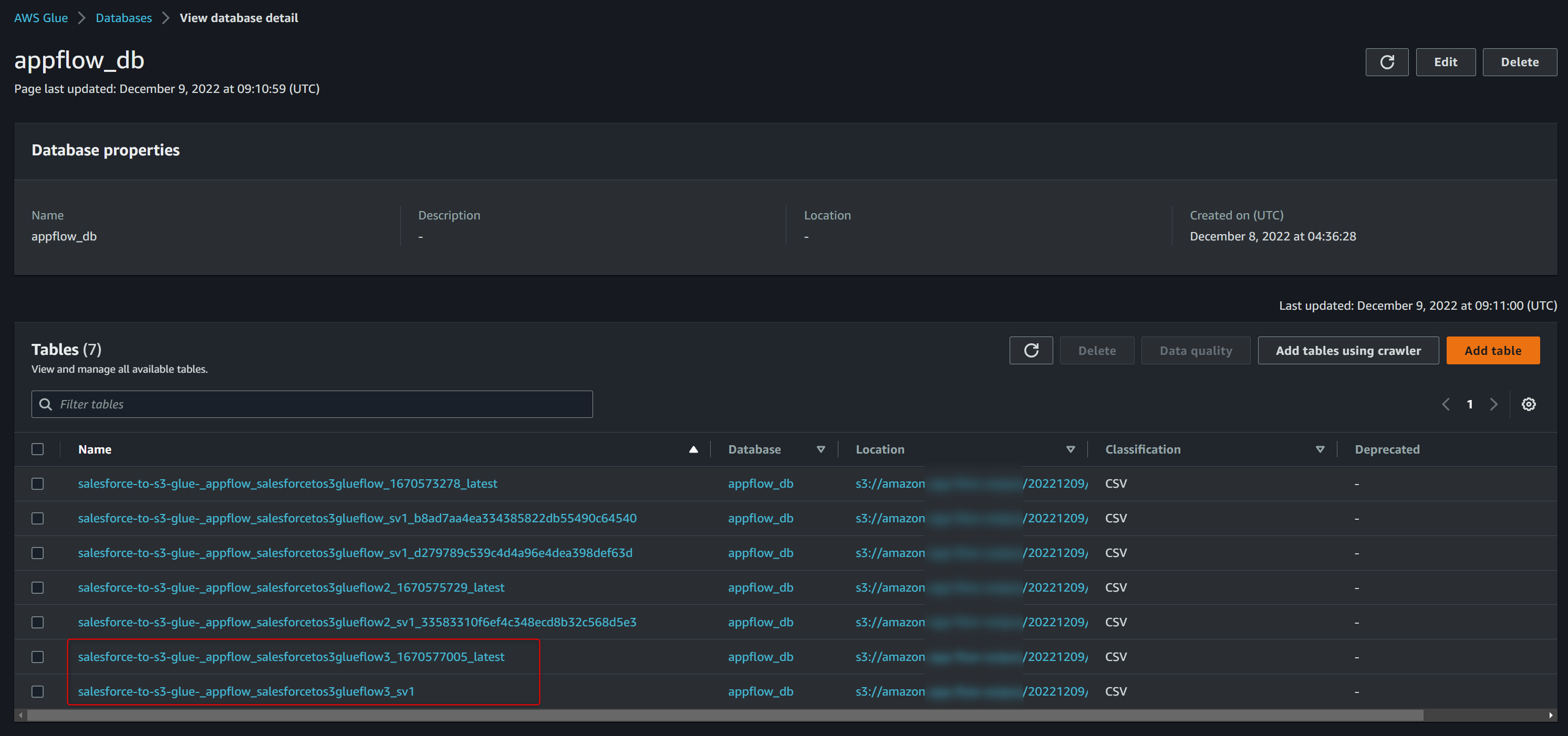Image resolution: width=1568 pixels, height=736 pixels.
Task: Go to Databases breadcrumb
Action: pyautogui.click(x=123, y=18)
